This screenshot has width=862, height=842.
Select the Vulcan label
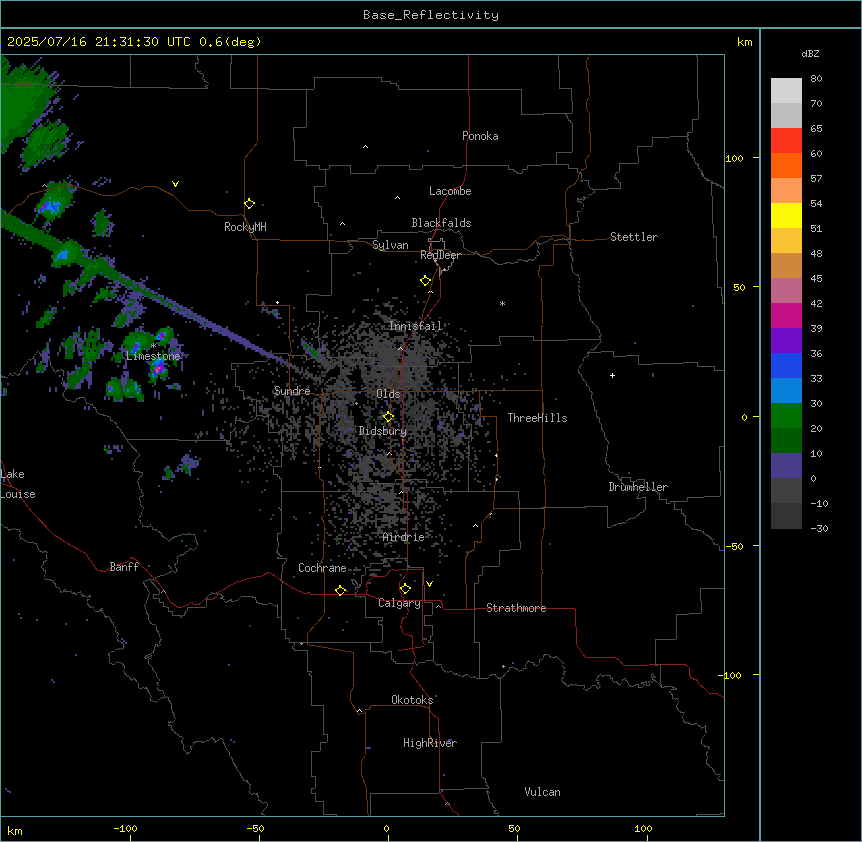[x=542, y=792]
